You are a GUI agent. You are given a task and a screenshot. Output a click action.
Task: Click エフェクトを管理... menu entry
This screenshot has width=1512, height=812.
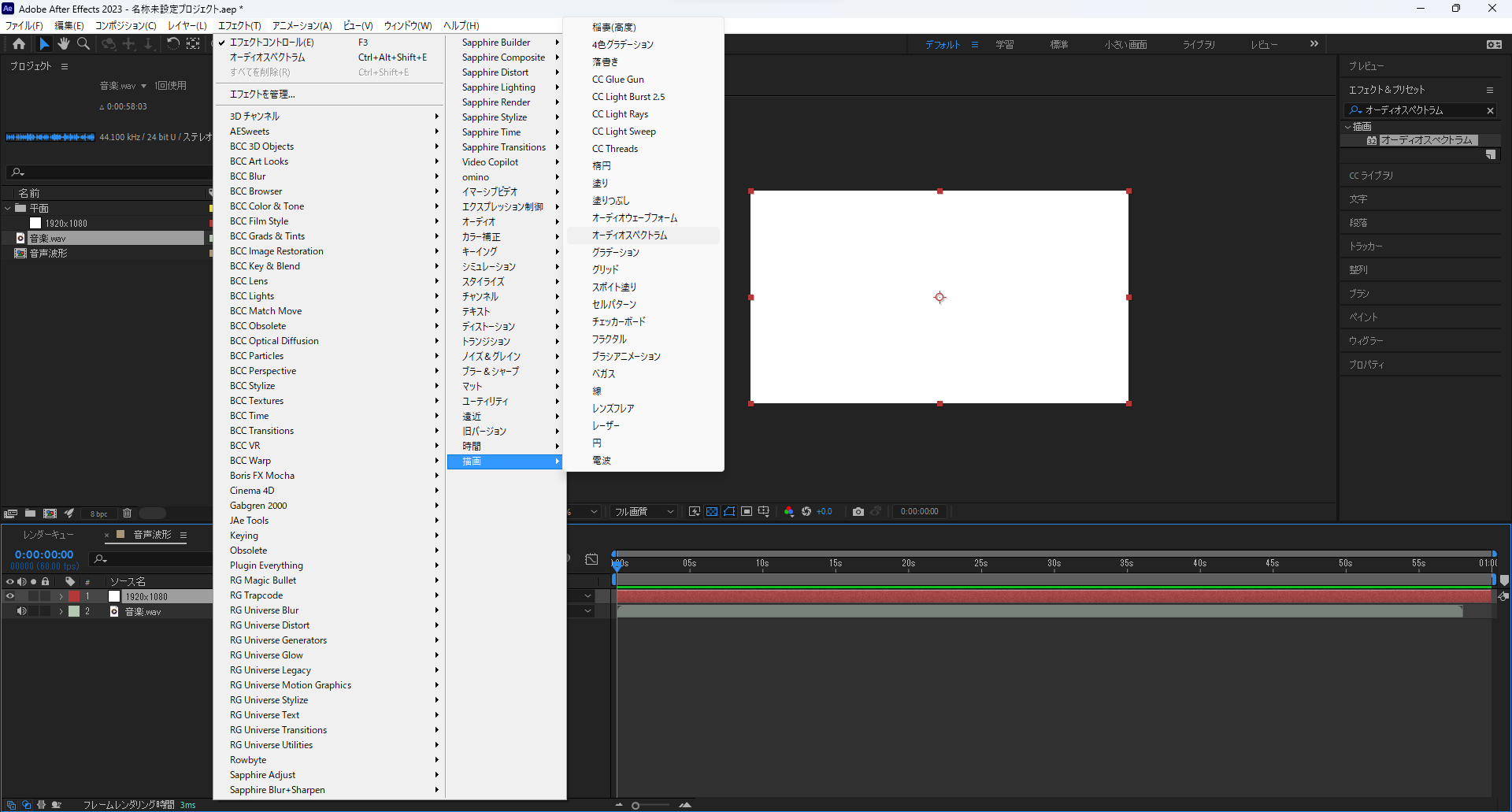pos(330,95)
